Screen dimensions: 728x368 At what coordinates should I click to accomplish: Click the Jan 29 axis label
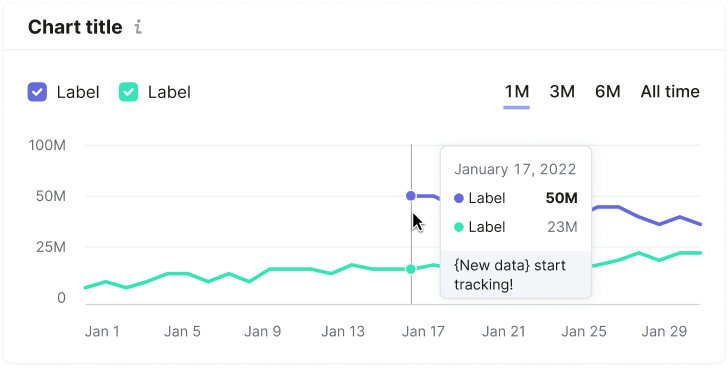tap(664, 331)
